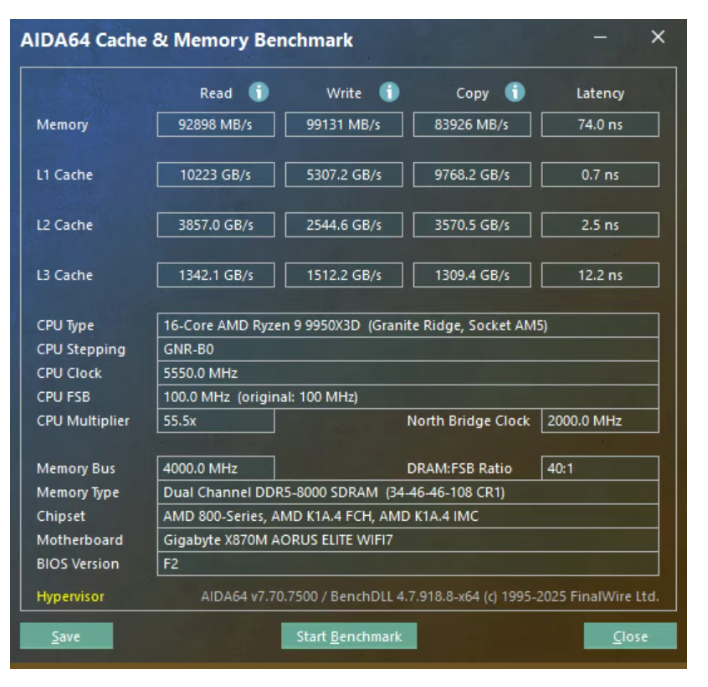Image resolution: width=708 pixels, height=687 pixels.
Task: Click the L1 Cache row label
Action: click(65, 175)
